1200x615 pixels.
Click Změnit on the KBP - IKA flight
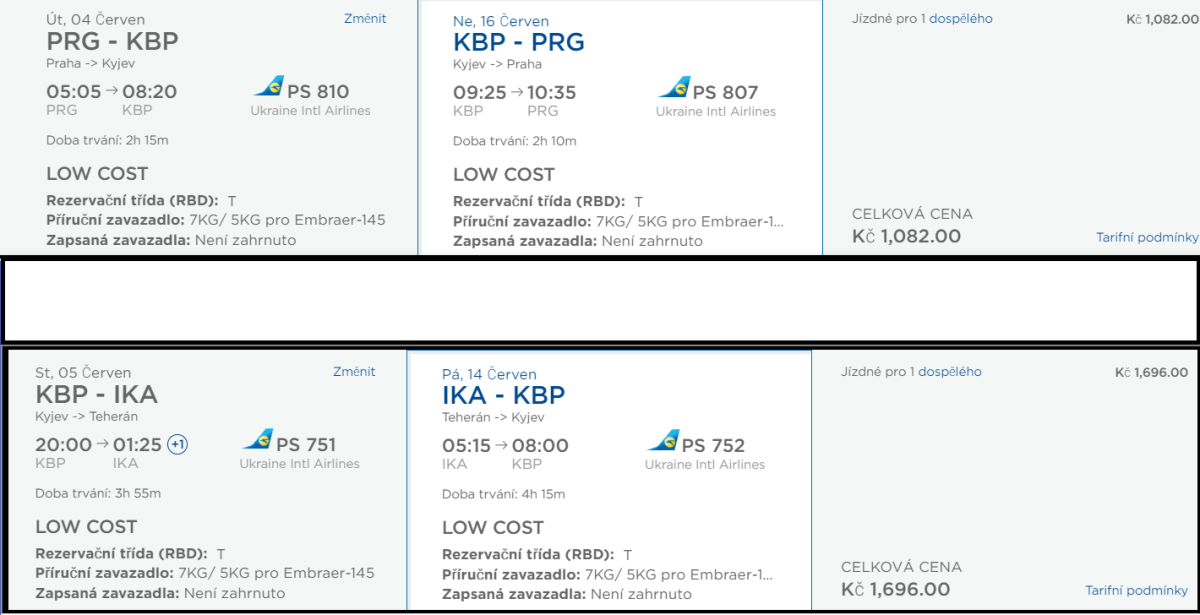click(354, 371)
